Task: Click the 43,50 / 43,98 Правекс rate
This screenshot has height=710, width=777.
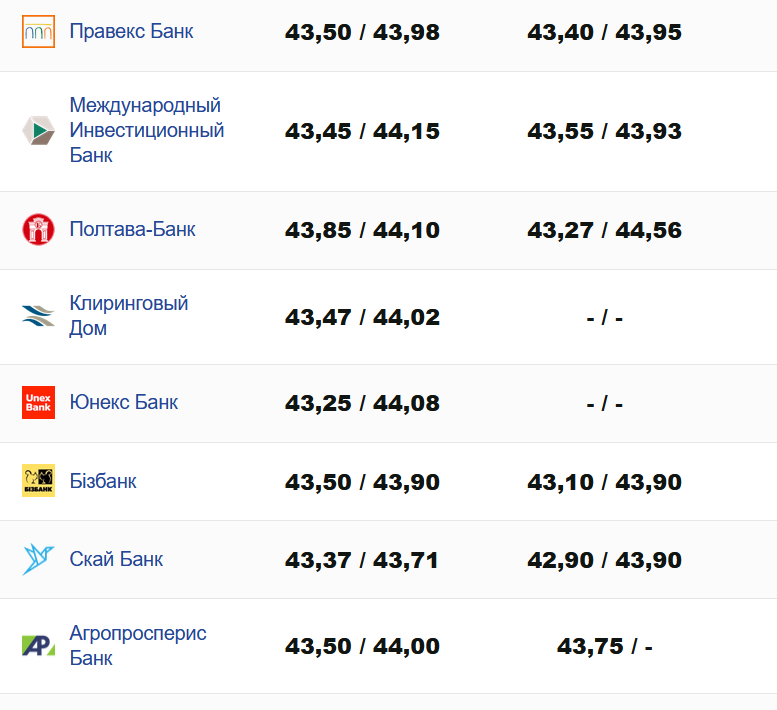Action: click(362, 33)
